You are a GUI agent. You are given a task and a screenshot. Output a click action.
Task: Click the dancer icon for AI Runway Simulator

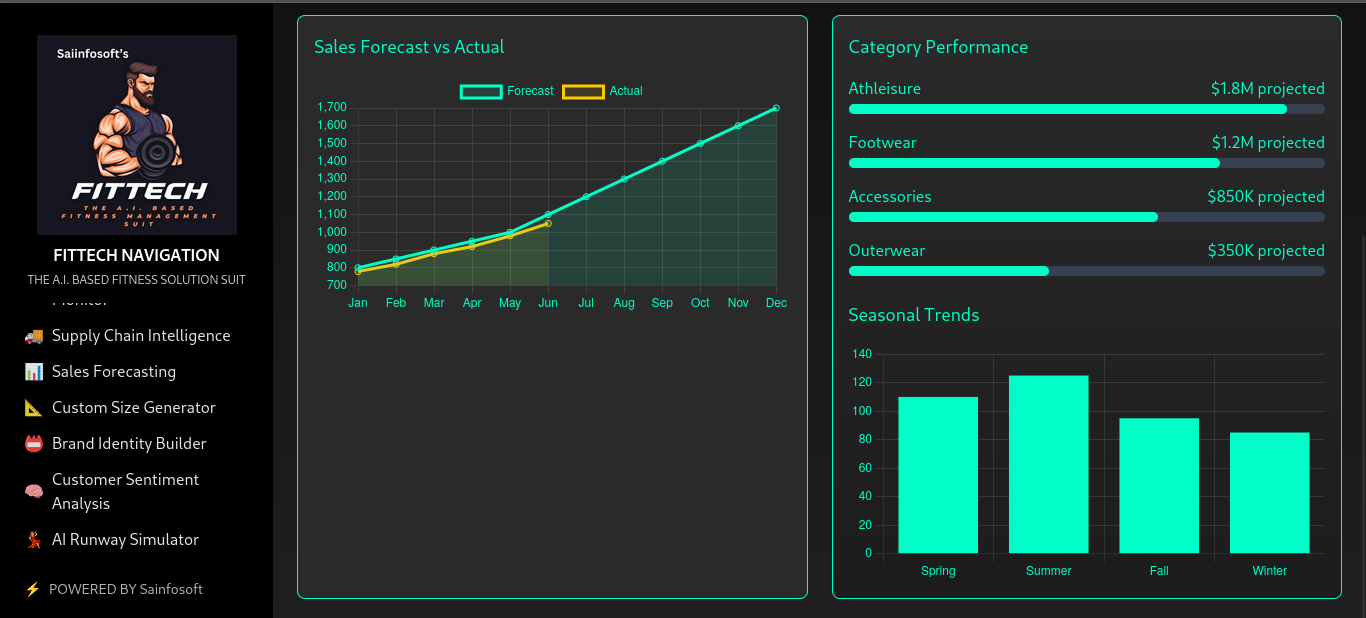[34, 540]
